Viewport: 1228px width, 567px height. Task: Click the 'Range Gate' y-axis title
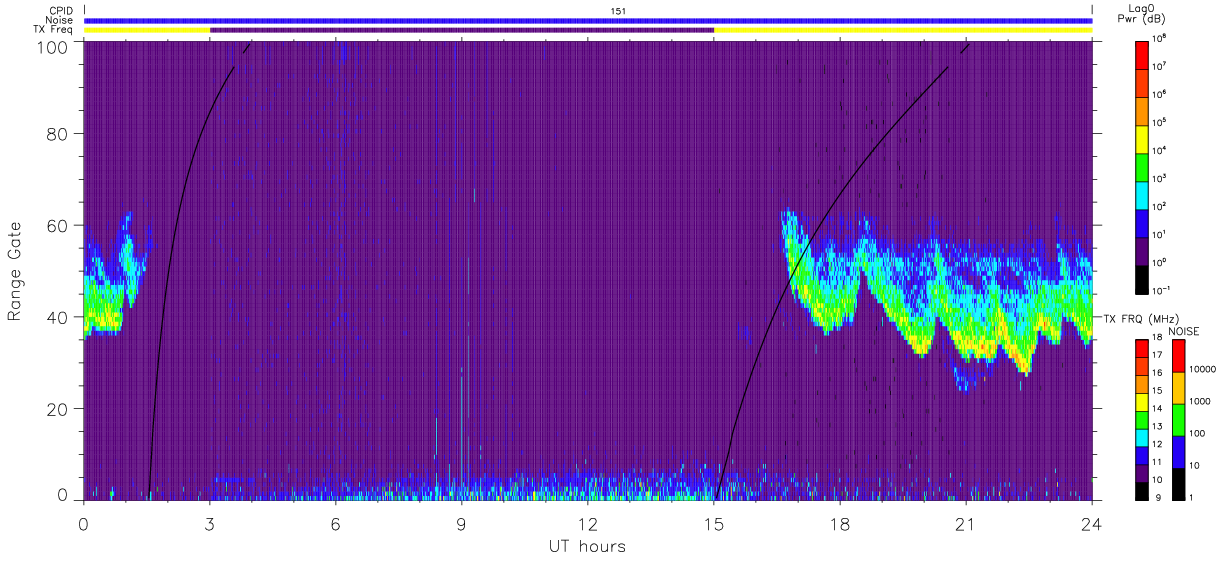coord(15,270)
